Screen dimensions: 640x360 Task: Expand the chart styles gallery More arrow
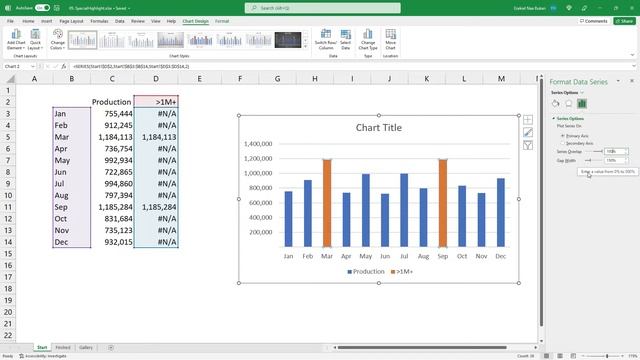tap(305, 47)
